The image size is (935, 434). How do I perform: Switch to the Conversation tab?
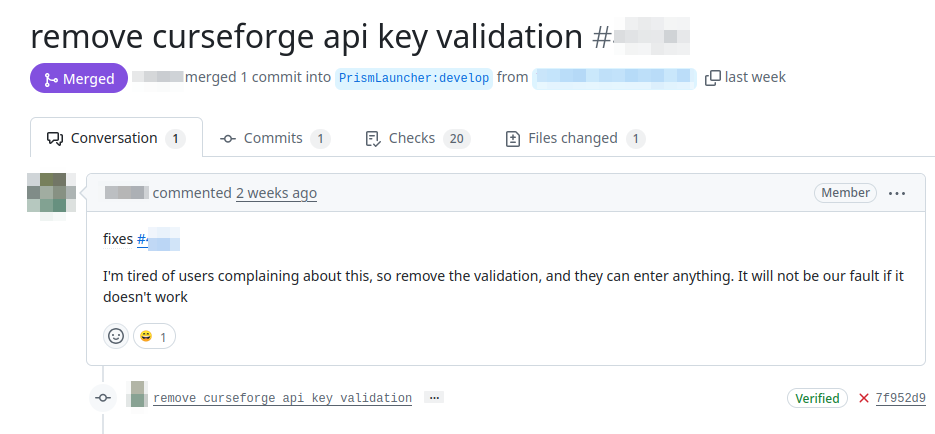point(116,138)
